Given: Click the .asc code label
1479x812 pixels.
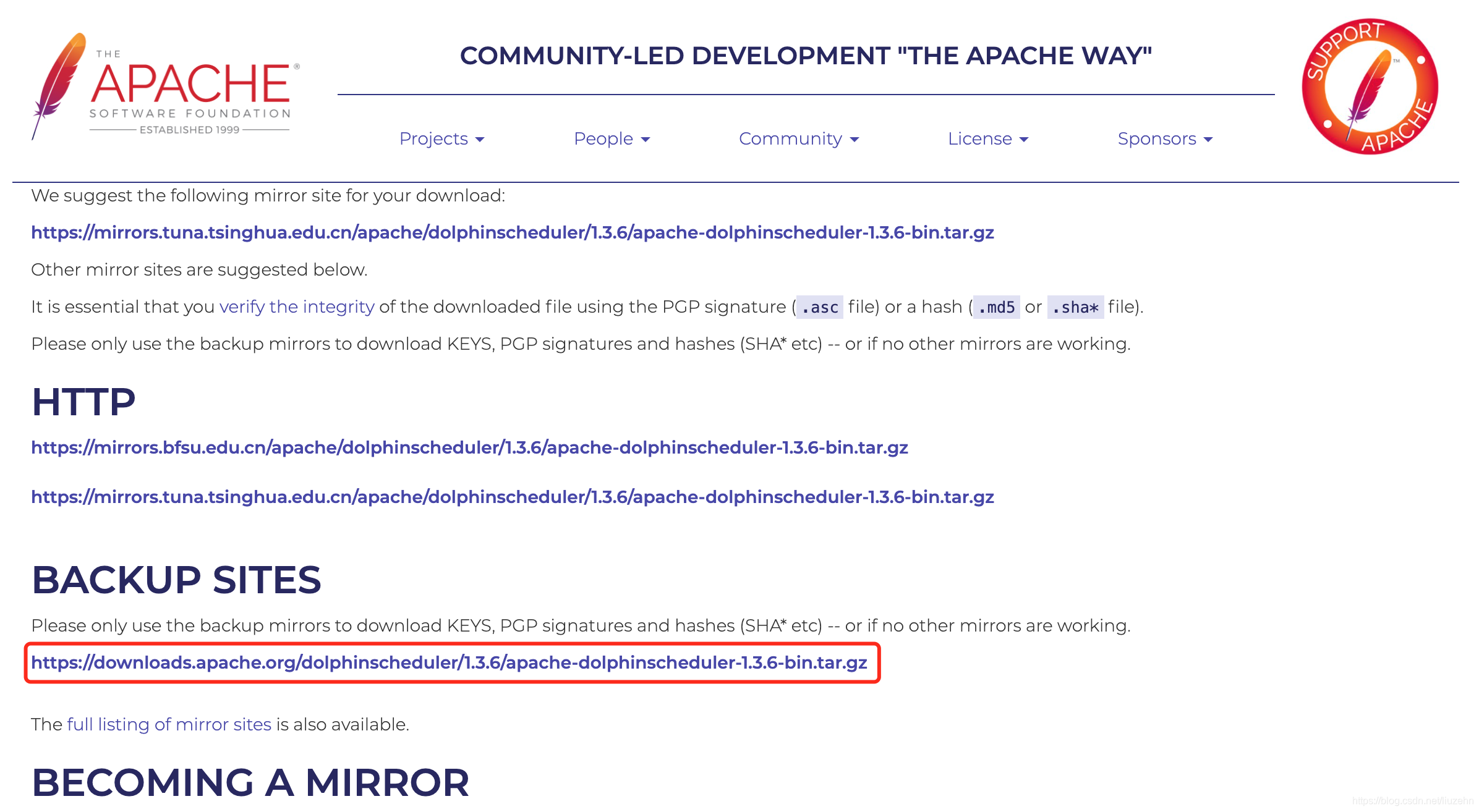Looking at the screenshot, I should pyautogui.click(x=819, y=308).
